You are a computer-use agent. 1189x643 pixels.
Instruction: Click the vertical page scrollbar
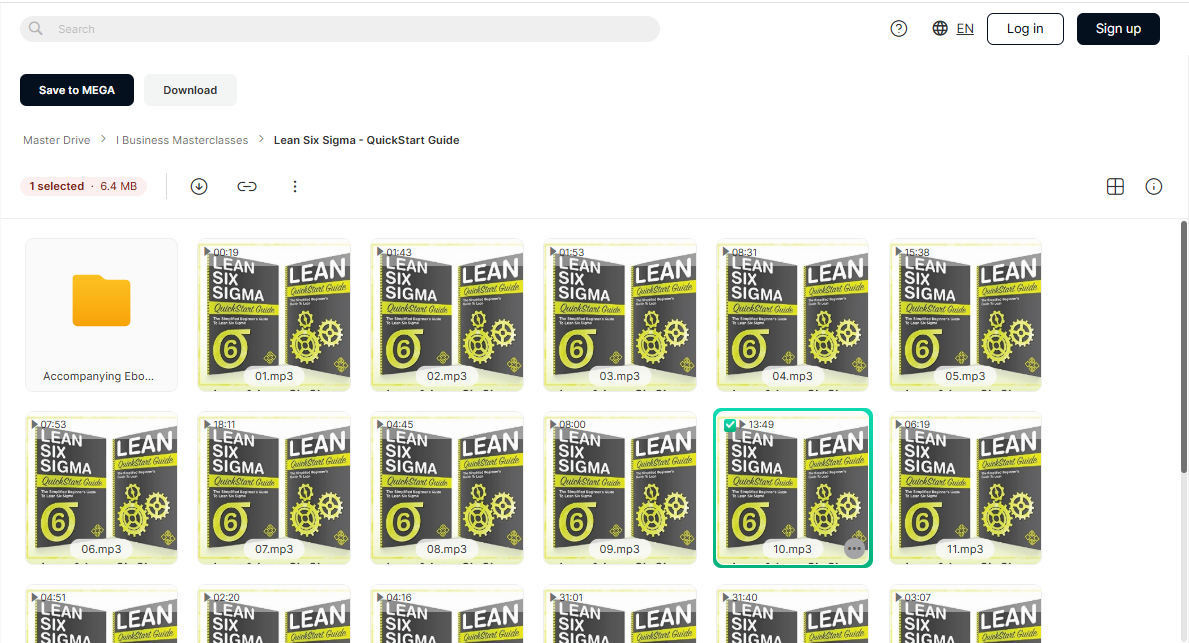[x=1184, y=347]
